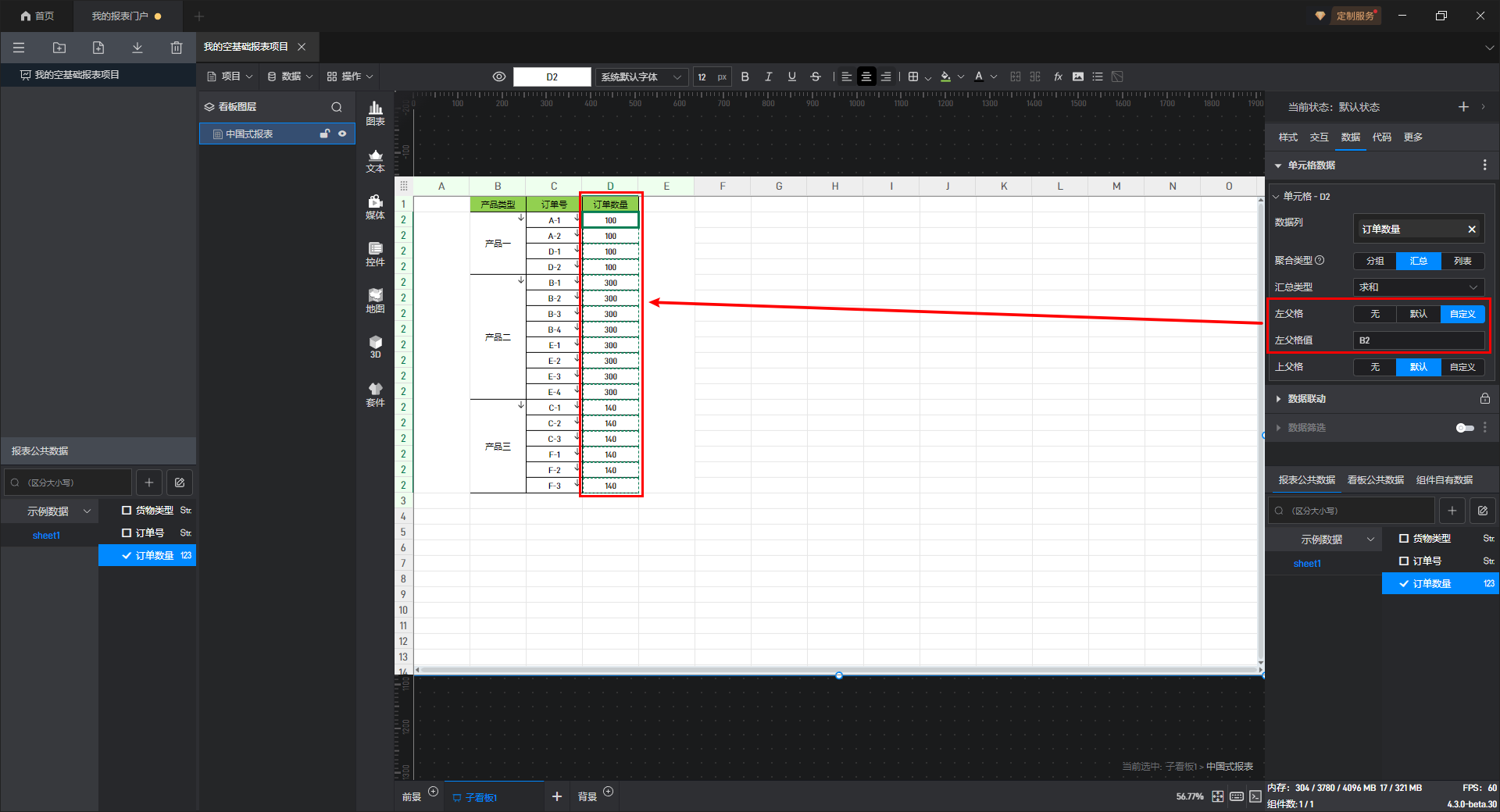This screenshot has height=812, width=1500.
Task: Open the 地图 map component panel
Action: coord(375,300)
